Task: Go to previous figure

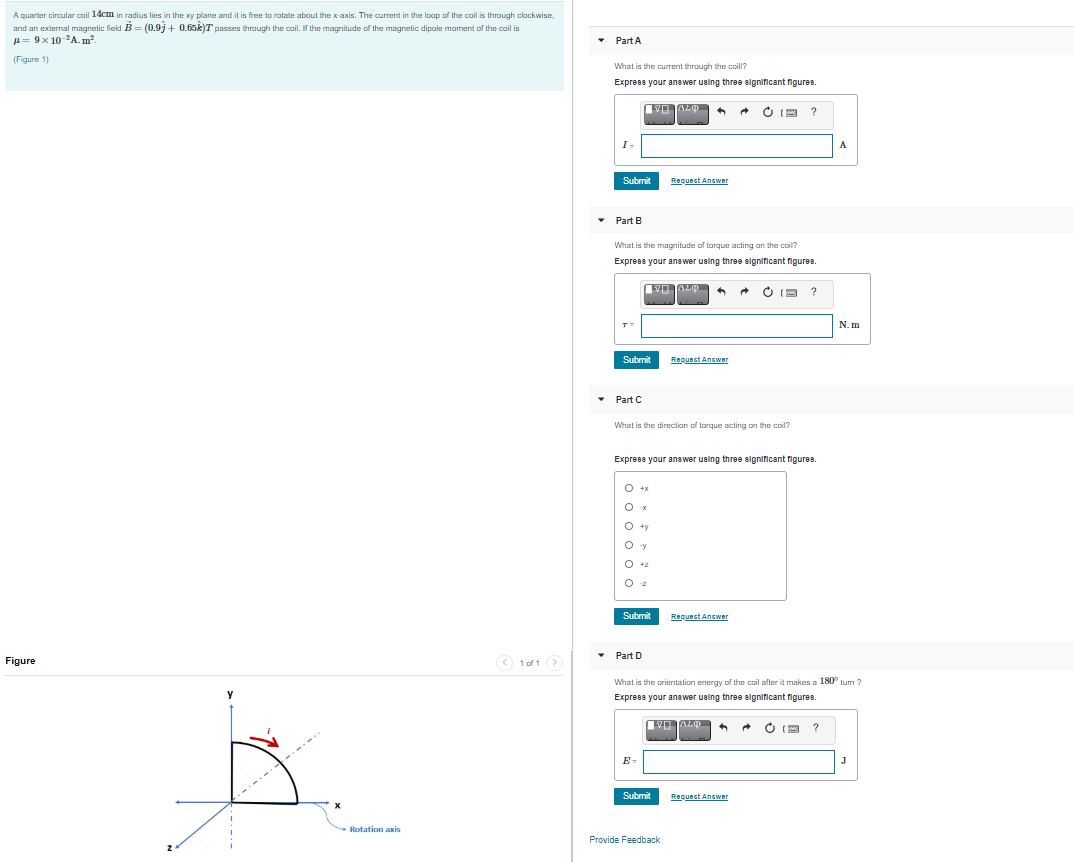Action: coord(505,663)
